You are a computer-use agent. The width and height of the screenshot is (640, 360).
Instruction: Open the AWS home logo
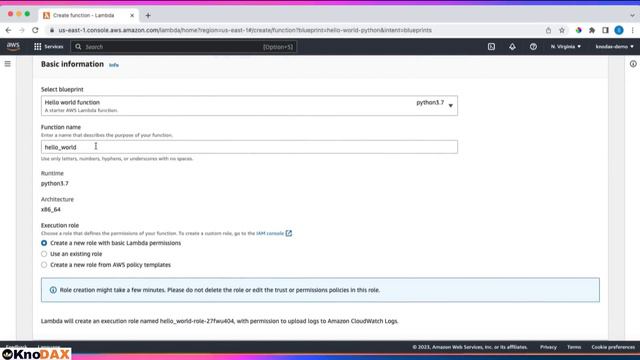coord(13,47)
